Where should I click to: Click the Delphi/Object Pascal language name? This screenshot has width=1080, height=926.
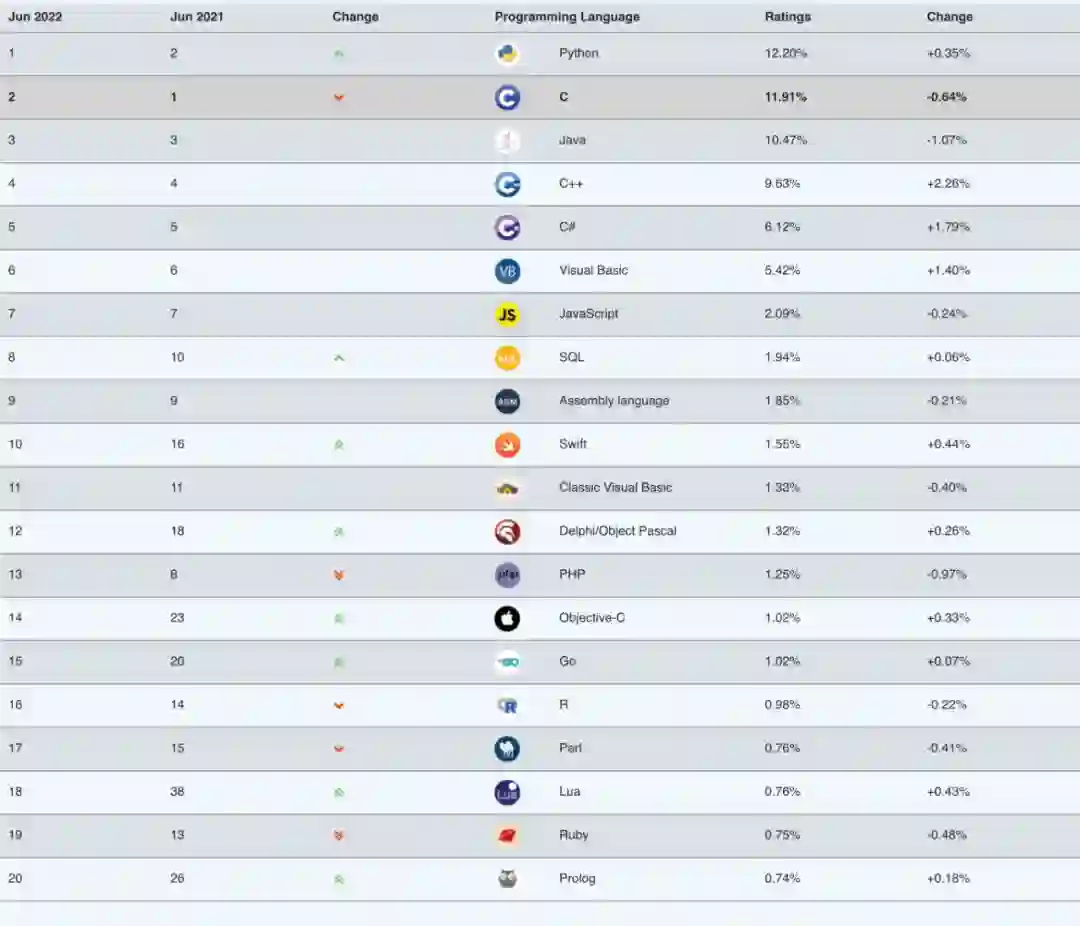(617, 531)
